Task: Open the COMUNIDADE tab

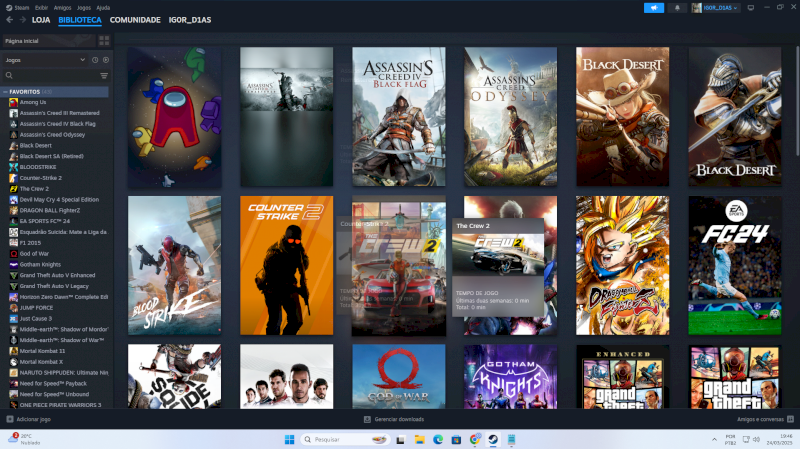Action: (135, 19)
